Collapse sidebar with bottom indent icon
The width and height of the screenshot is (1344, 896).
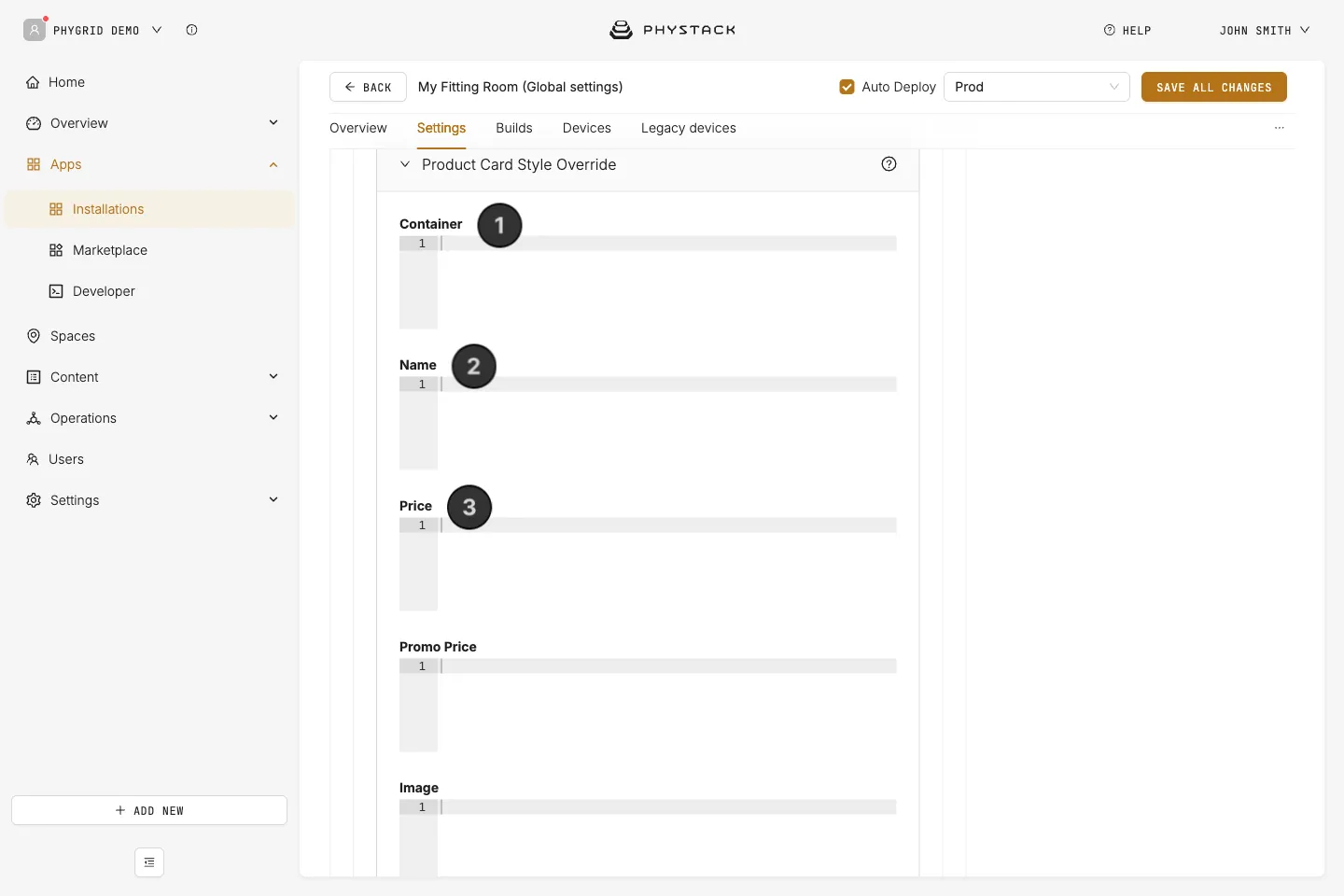149,862
